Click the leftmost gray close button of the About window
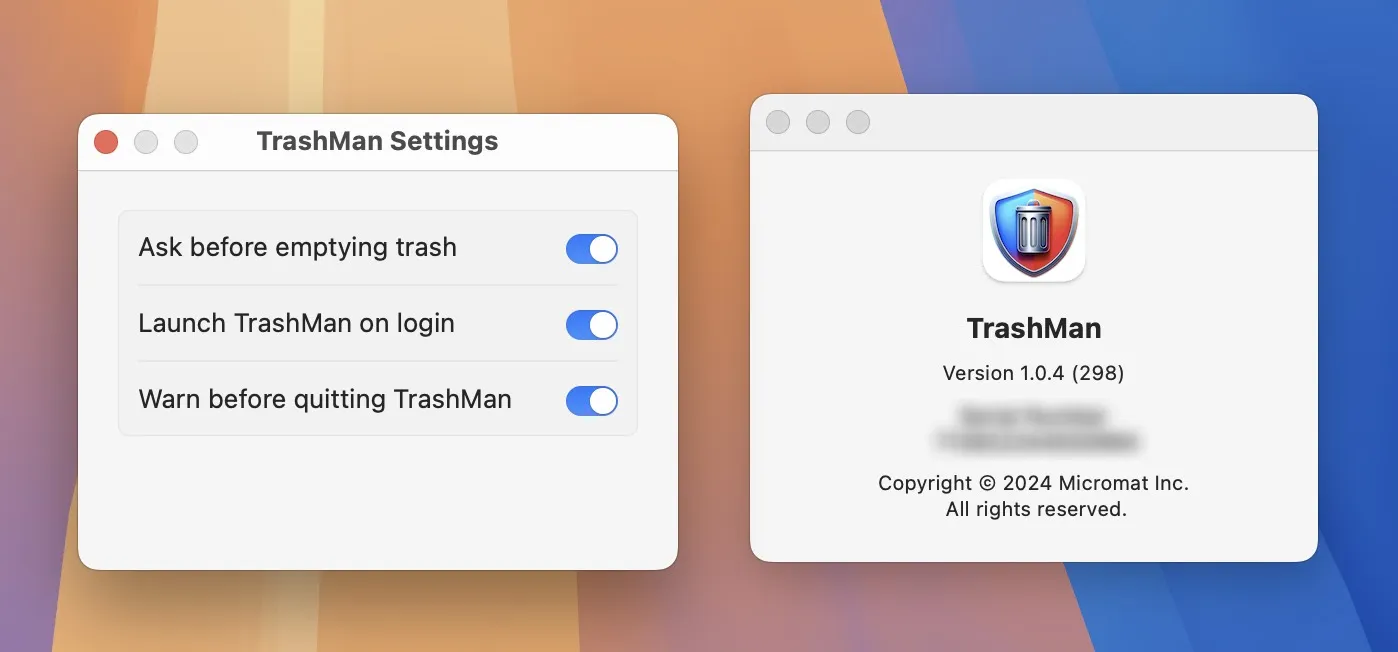This screenshot has height=652, width=1398. (778, 122)
